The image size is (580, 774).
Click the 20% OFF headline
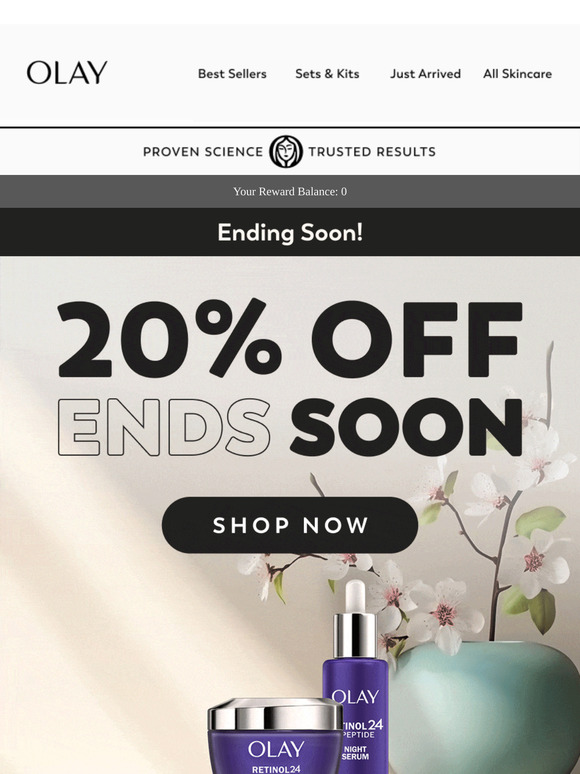click(x=290, y=338)
